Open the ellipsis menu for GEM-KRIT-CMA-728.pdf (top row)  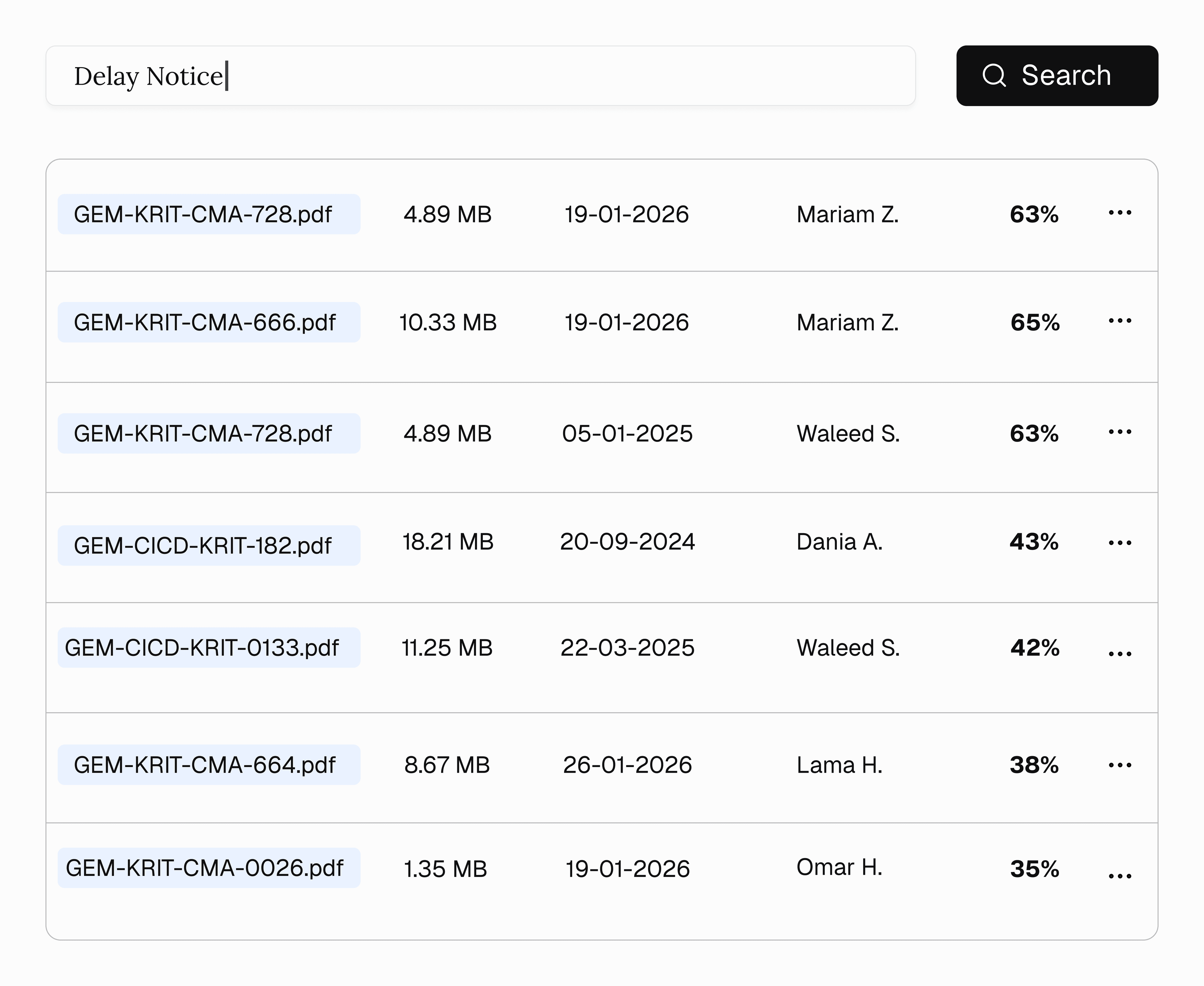pos(1120,213)
